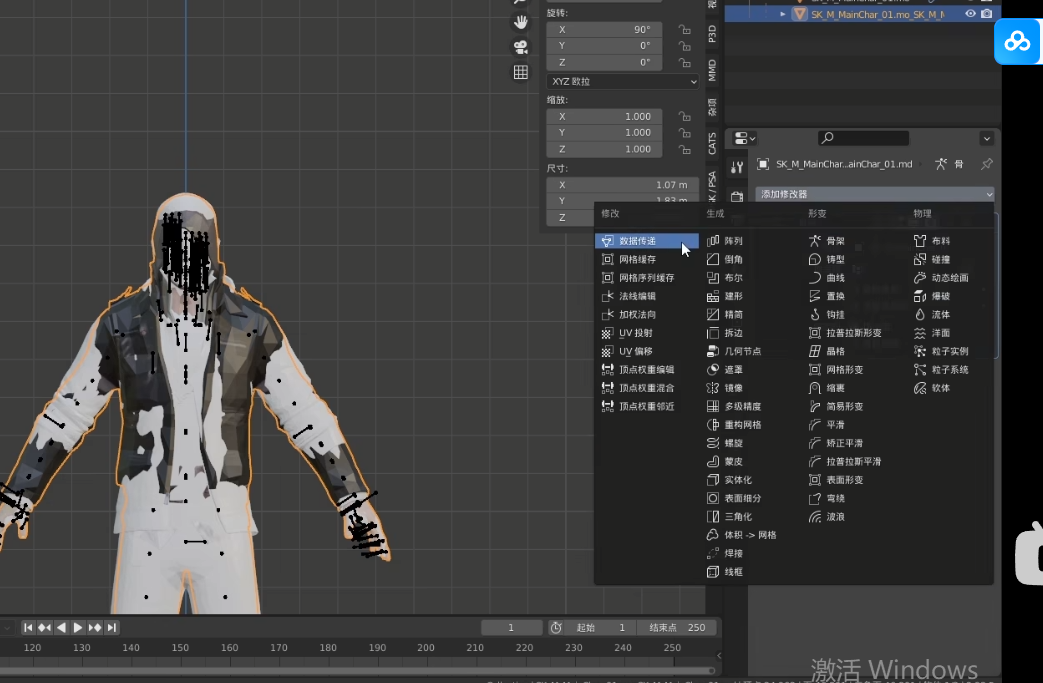
Task: Click the 添加修改器 Add Modifier button
Action: pos(870,193)
